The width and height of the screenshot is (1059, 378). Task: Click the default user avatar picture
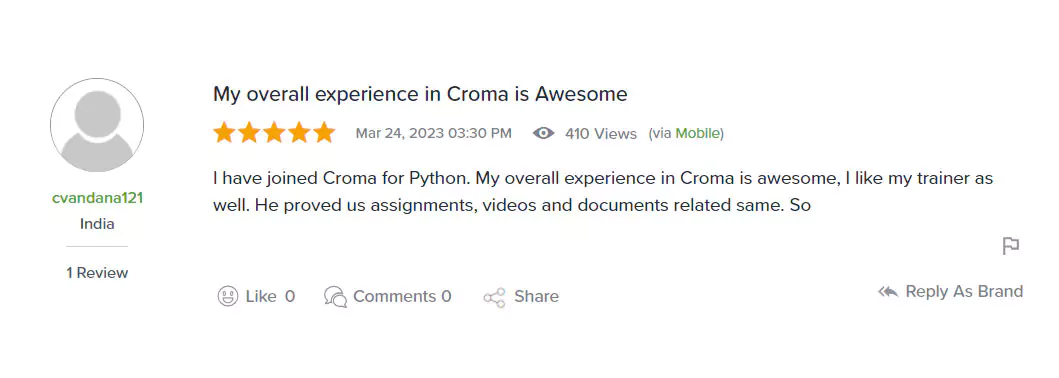[x=97, y=125]
